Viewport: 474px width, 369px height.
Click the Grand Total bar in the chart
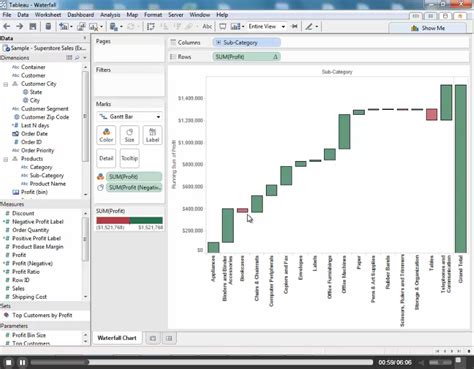click(461, 169)
